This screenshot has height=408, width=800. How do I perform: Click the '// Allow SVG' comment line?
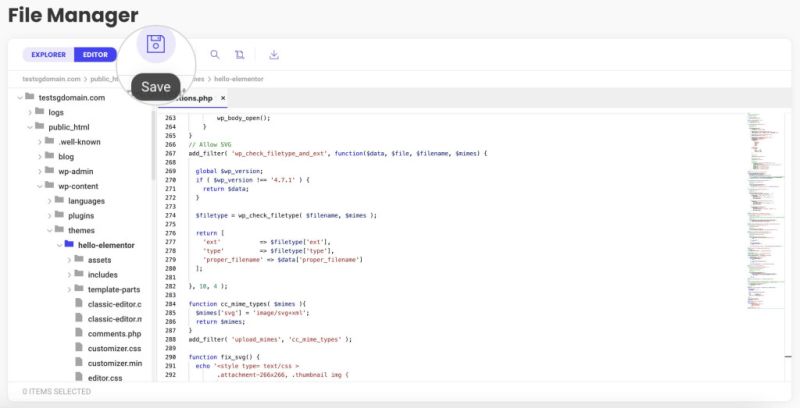tap(210, 145)
